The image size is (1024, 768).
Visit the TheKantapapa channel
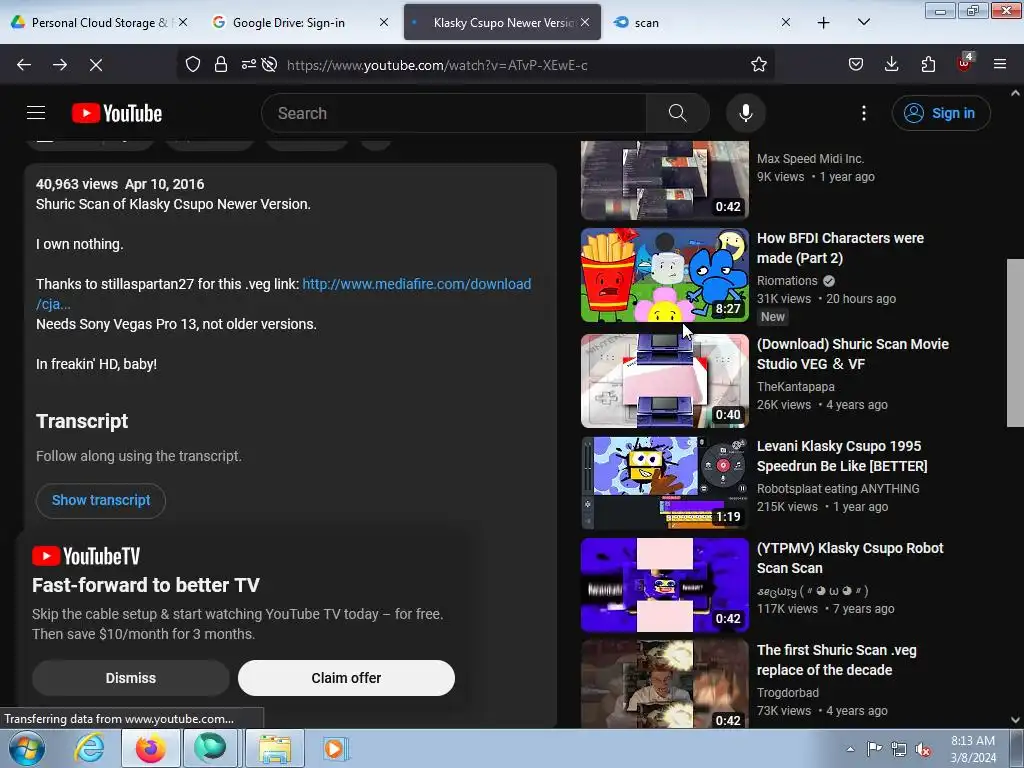point(795,387)
